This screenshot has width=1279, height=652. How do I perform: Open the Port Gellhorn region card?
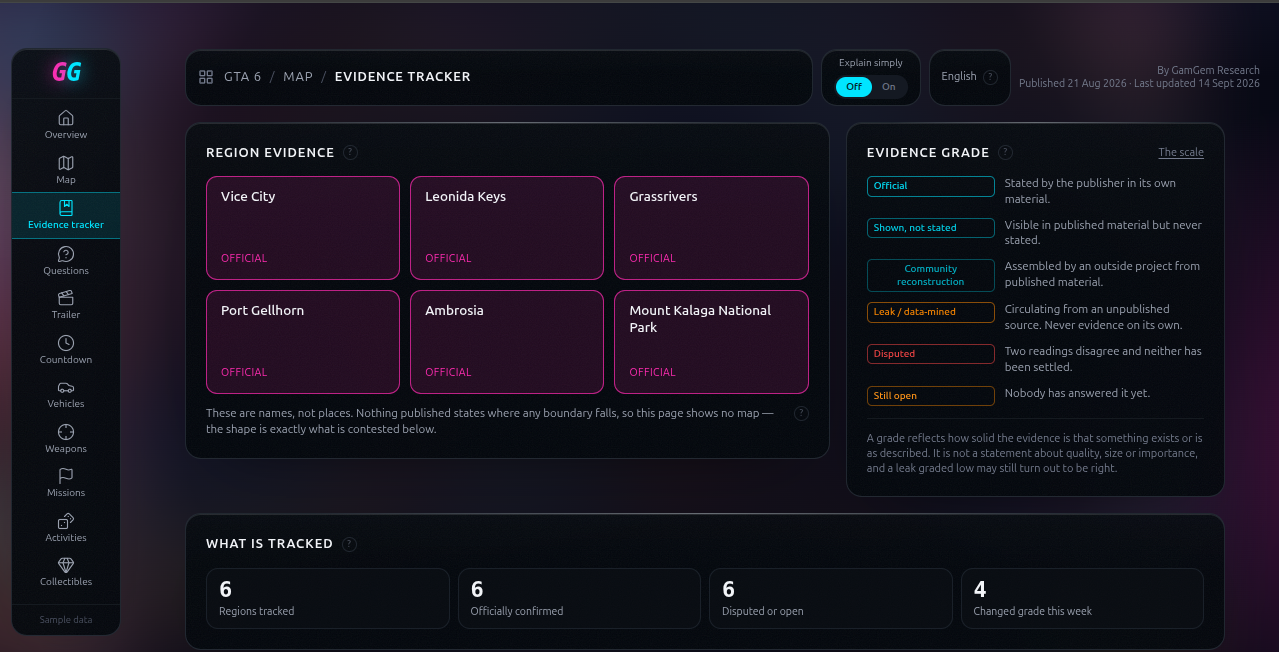[303, 342]
